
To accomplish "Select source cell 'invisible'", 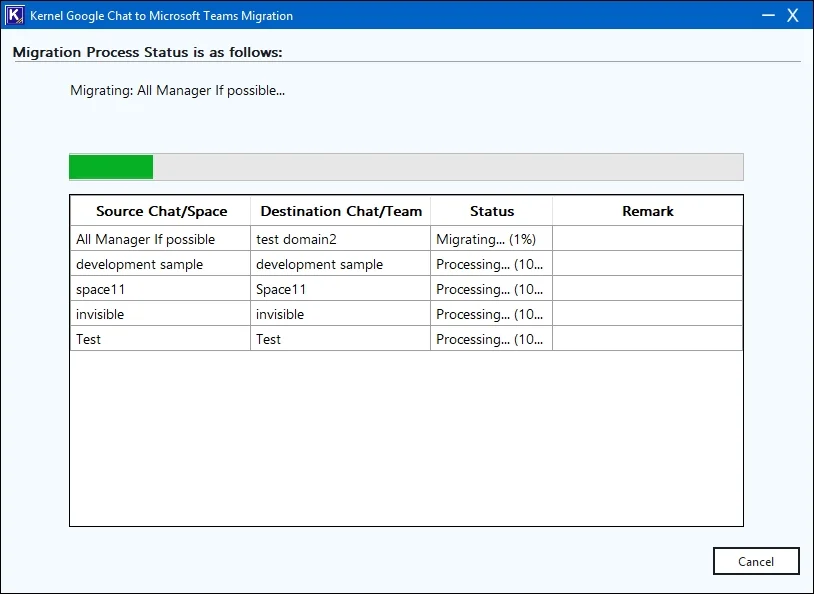I will [x=160, y=314].
